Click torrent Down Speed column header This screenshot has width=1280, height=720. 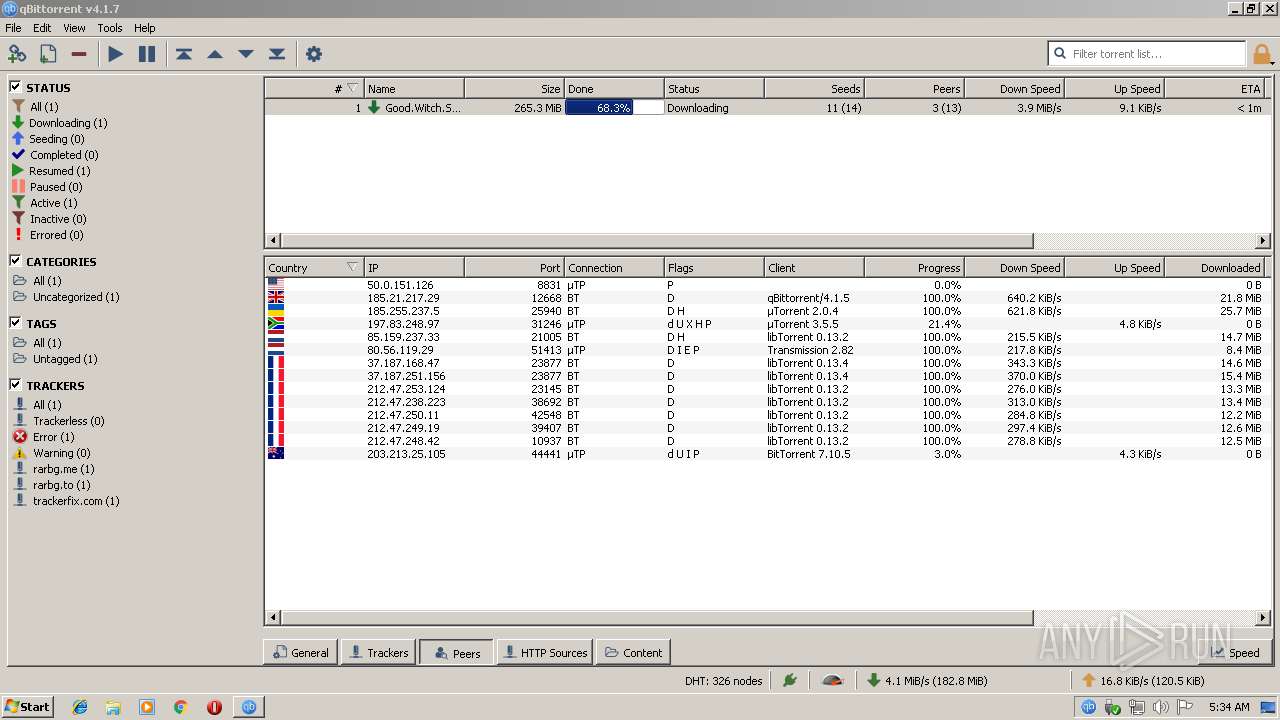pos(1014,88)
